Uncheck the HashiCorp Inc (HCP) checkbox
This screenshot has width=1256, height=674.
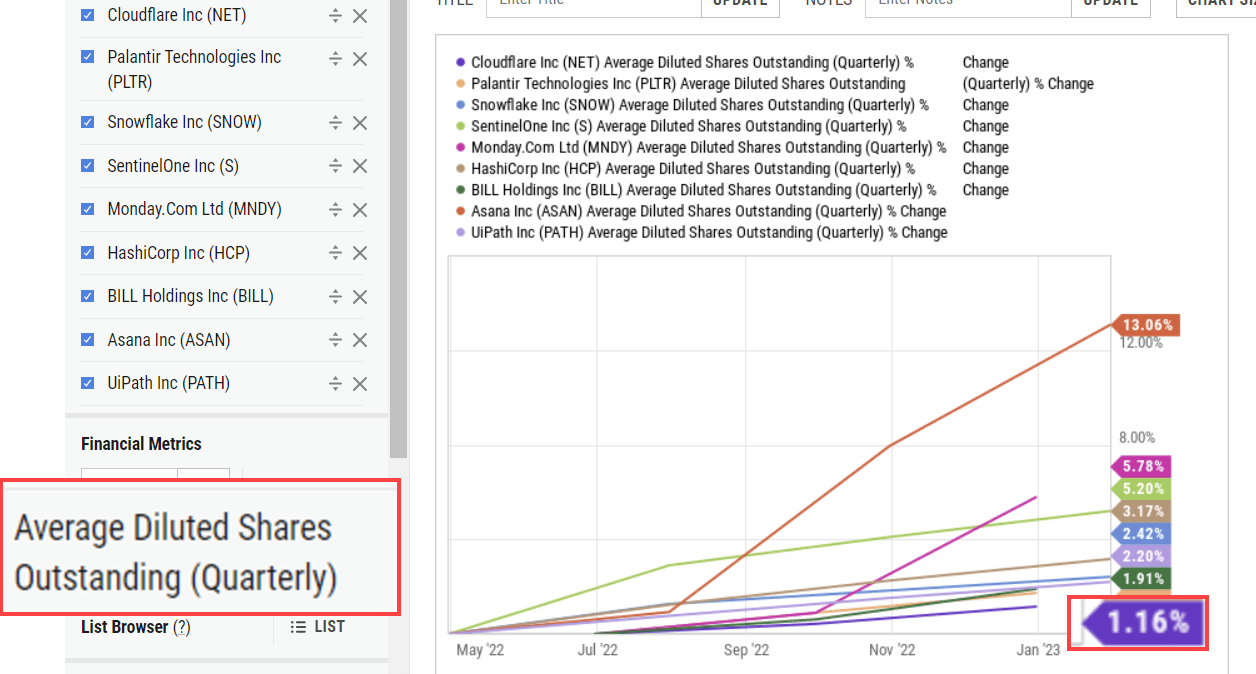click(88, 253)
